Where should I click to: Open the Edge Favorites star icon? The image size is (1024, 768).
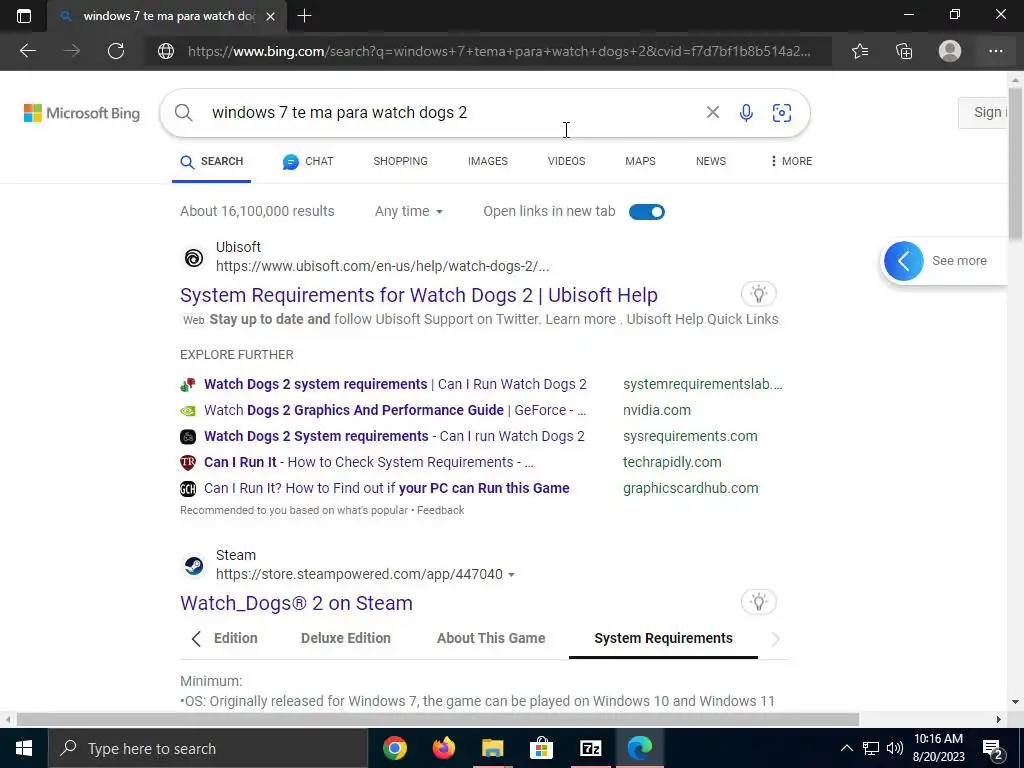coord(860,51)
